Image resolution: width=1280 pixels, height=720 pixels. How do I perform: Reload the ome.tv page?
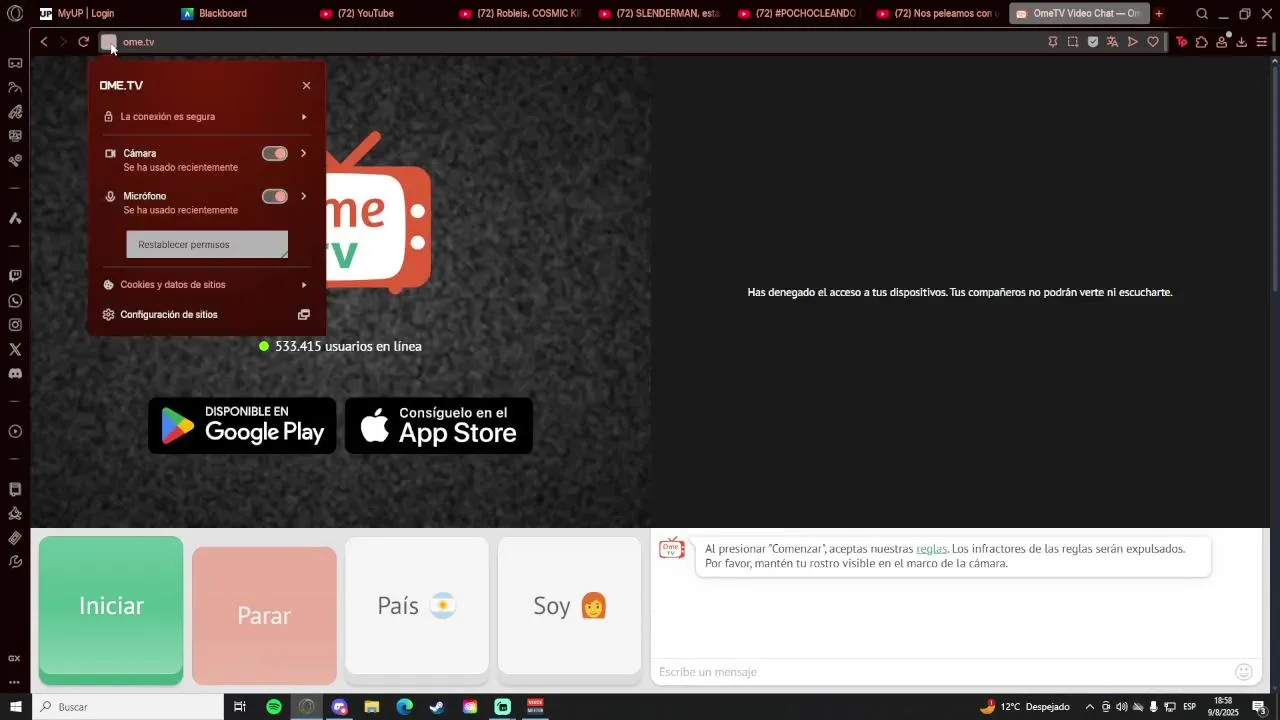[x=83, y=42]
